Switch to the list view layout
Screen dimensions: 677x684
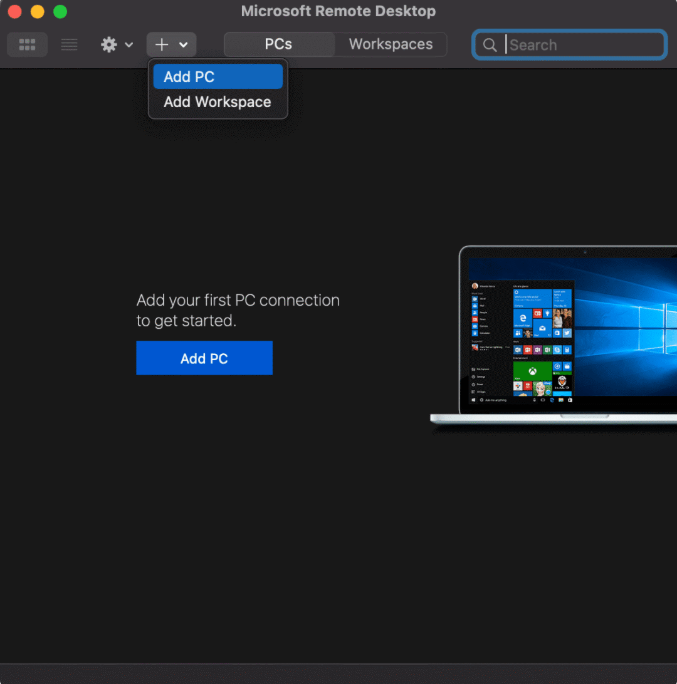point(69,45)
